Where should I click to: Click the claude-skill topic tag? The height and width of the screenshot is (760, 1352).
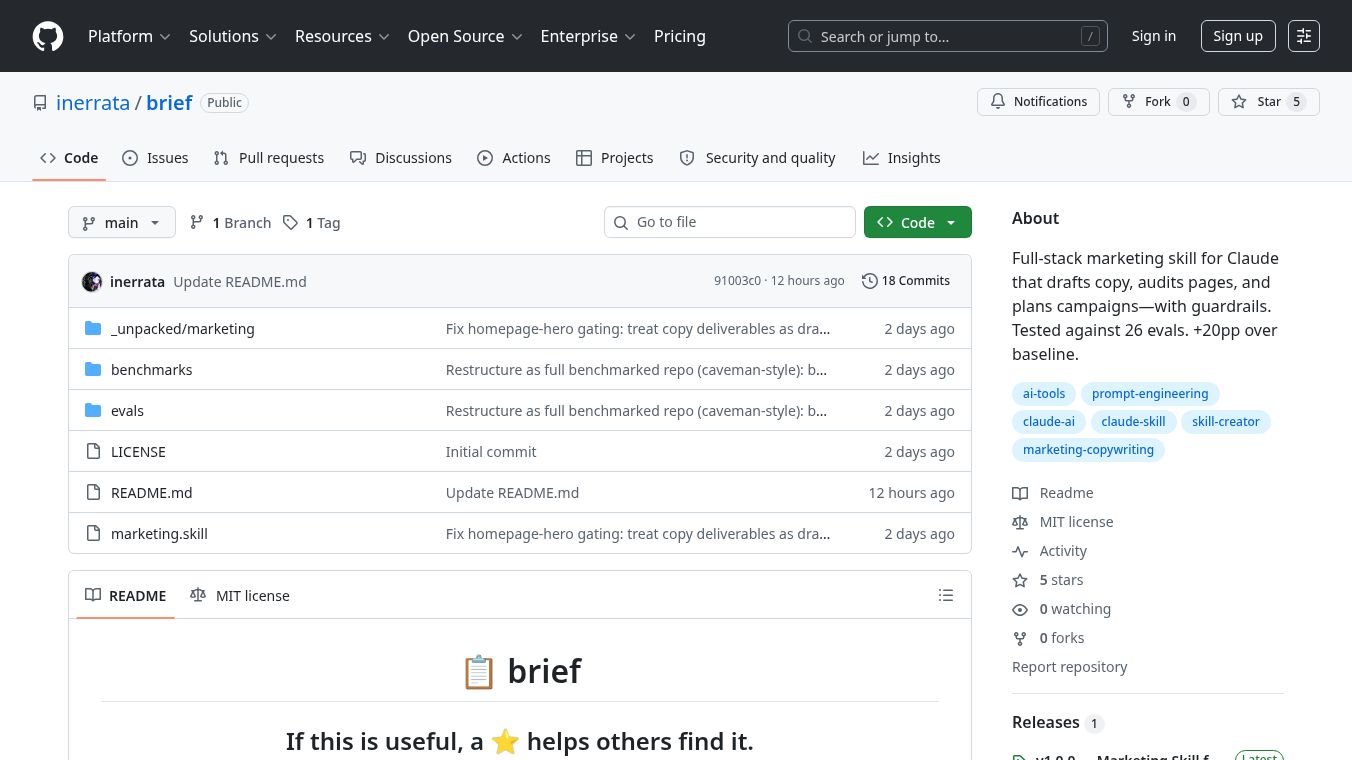tap(1133, 422)
